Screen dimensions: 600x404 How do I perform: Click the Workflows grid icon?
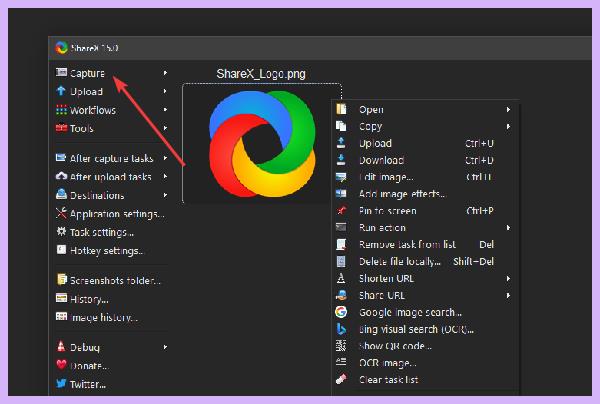coord(61,110)
